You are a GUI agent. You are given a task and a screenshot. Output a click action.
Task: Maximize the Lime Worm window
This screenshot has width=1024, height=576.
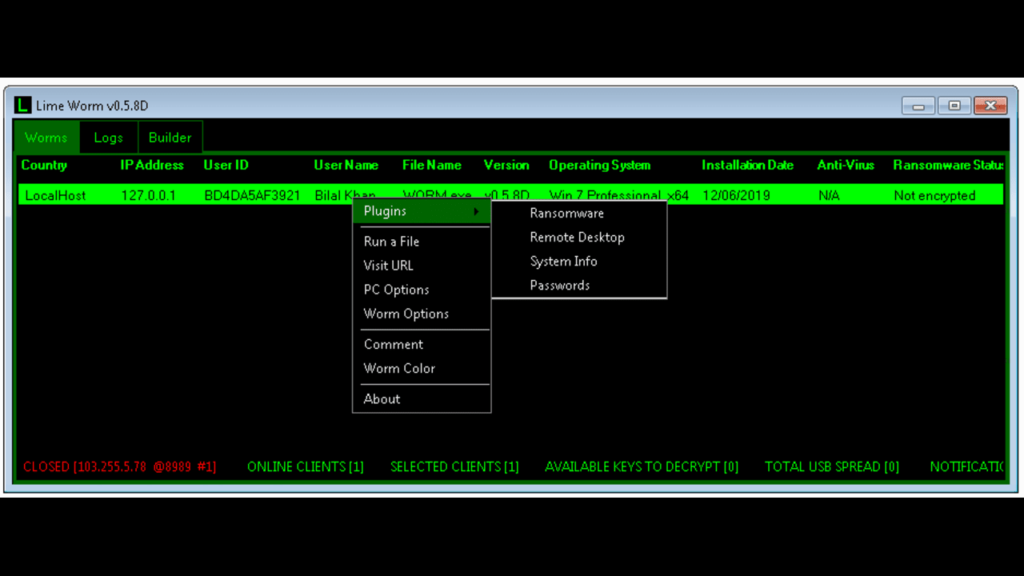(954, 106)
